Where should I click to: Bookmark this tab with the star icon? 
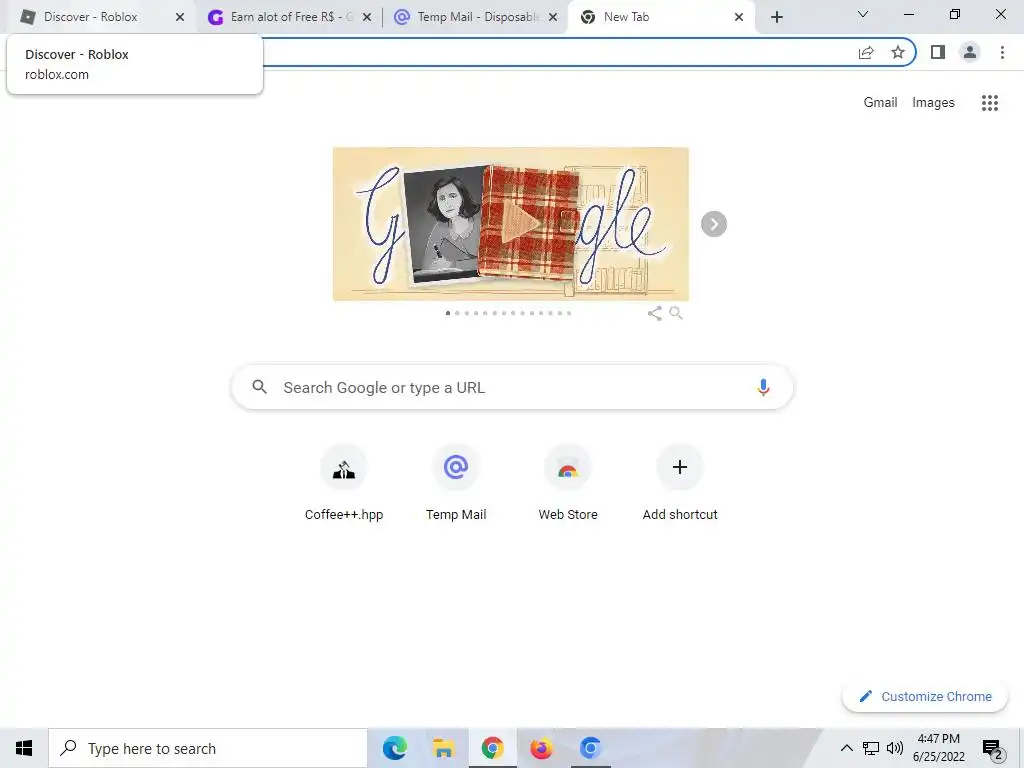point(898,52)
